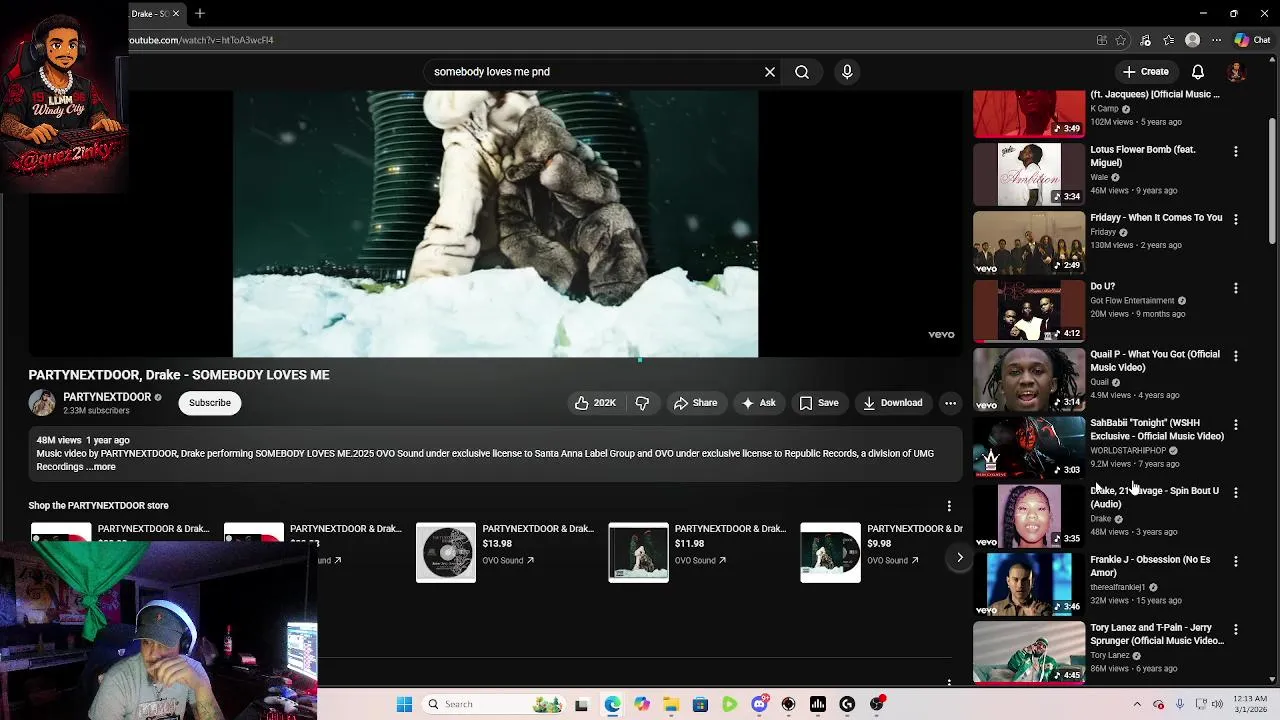1280x720 pixels.
Task: Open Task View on the taskbar
Action: coord(581,705)
